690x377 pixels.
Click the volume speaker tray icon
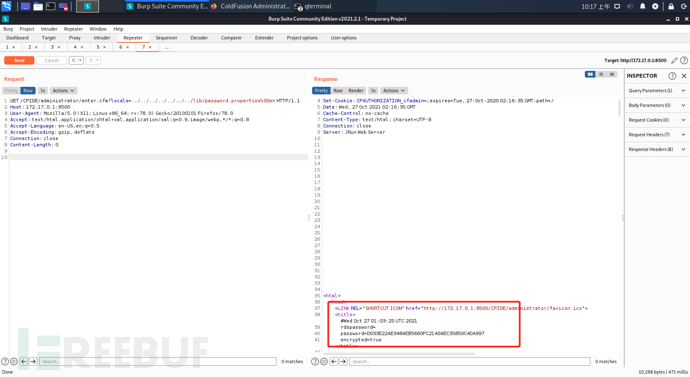click(630, 7)
